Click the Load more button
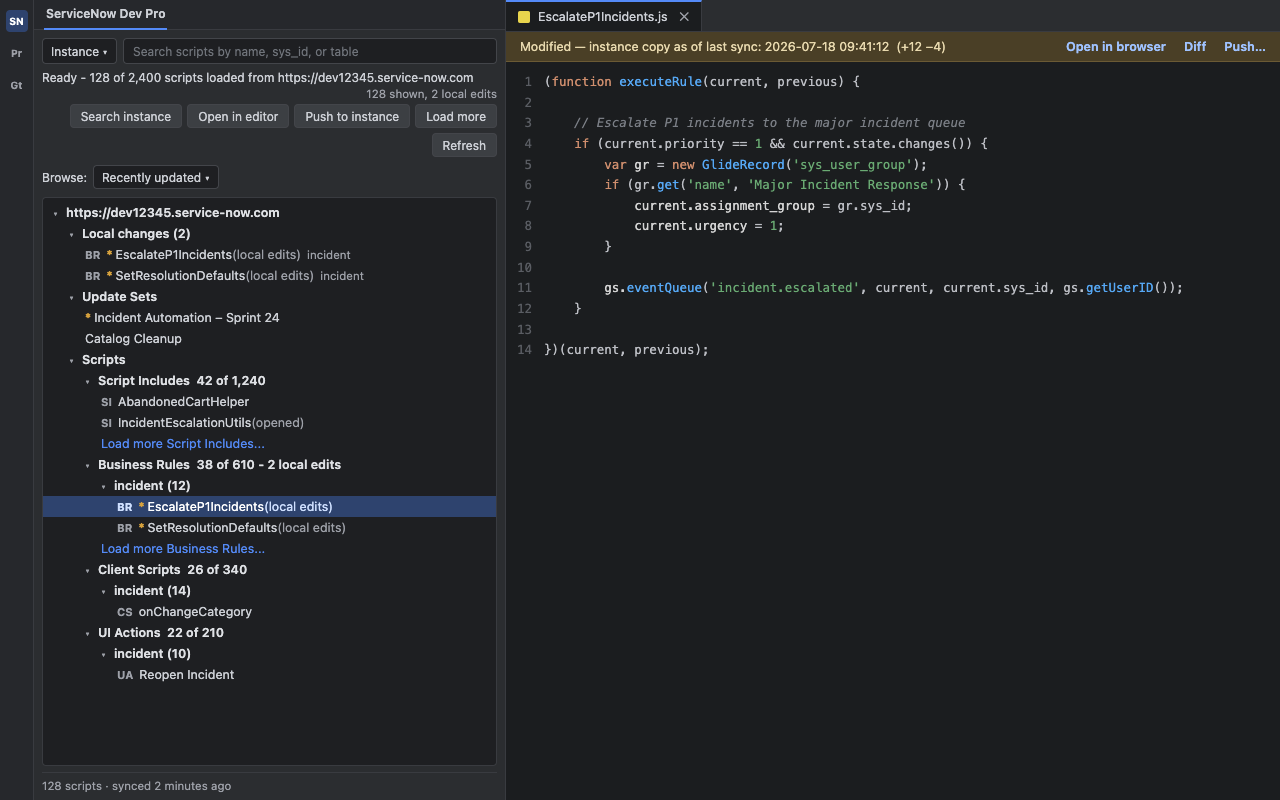Image resolution: width=1280 pixels, height=800 pixels. [x=456, y=117]
